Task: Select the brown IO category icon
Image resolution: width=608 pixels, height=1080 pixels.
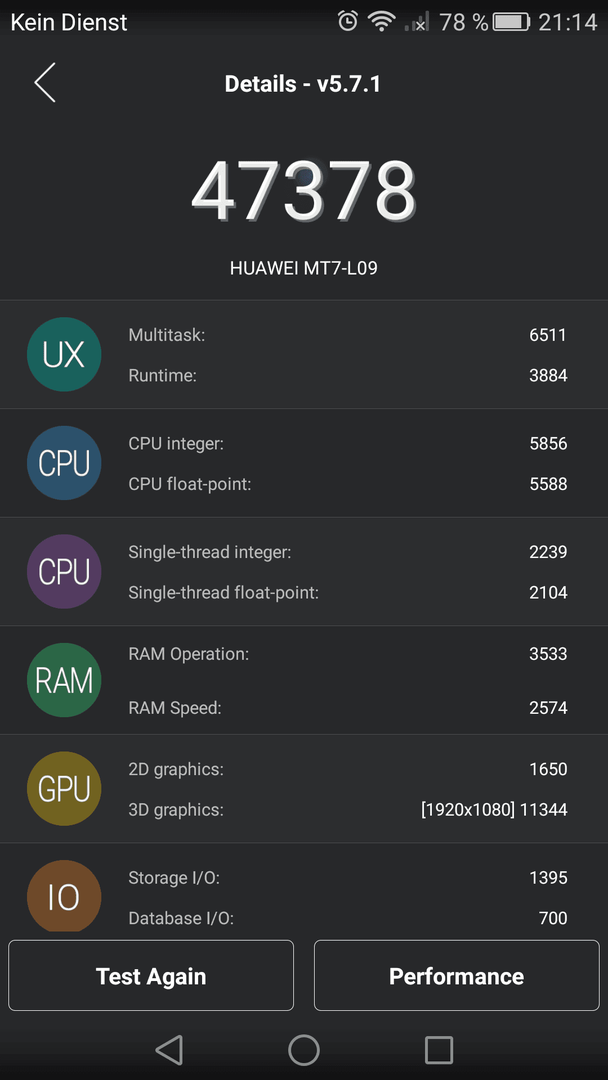Action: coord(64,895)
